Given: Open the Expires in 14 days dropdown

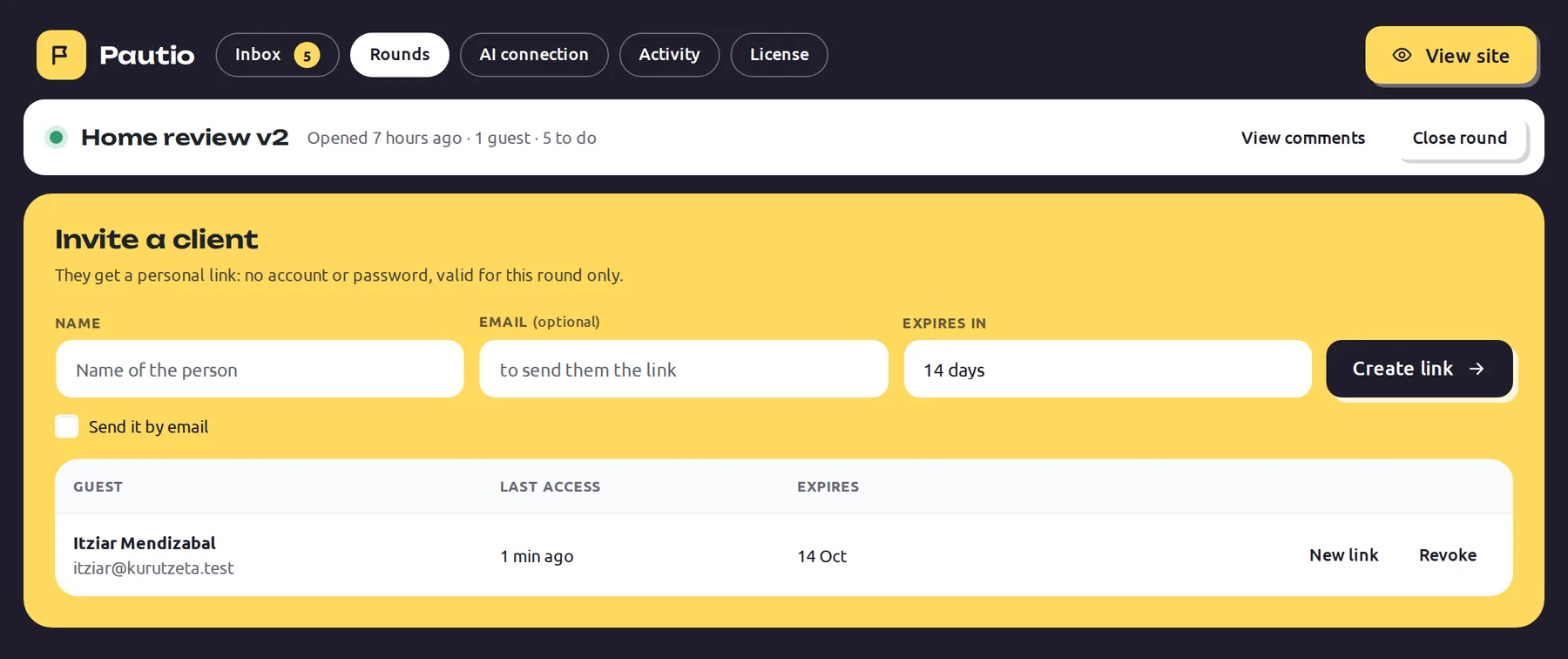Looking at the screenshot, I should click(1107, 370).
